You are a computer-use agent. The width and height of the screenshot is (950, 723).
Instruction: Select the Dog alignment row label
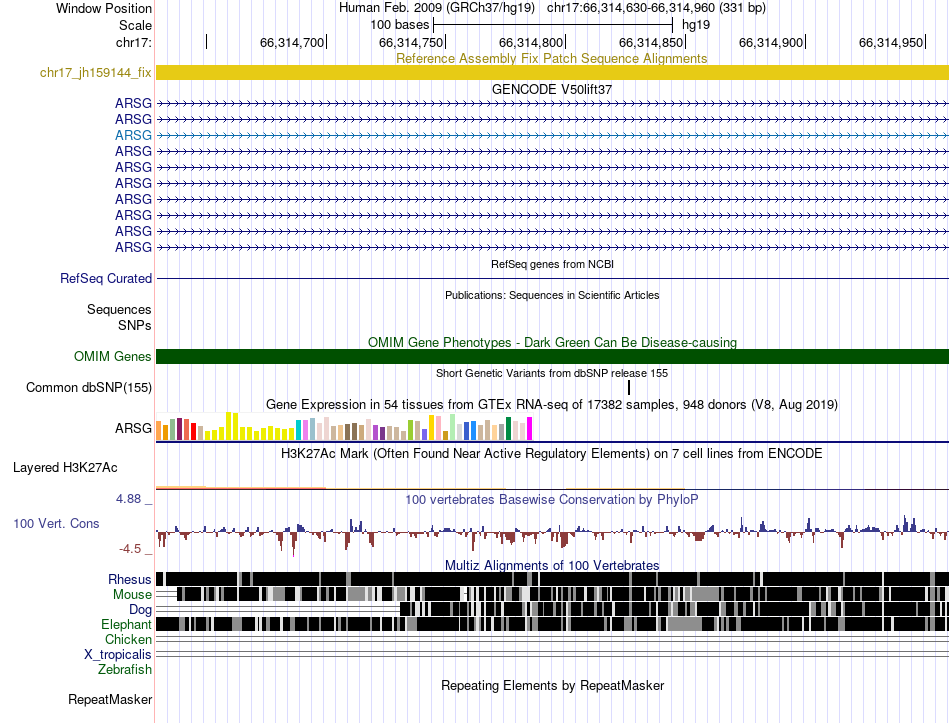pos(140,610)
